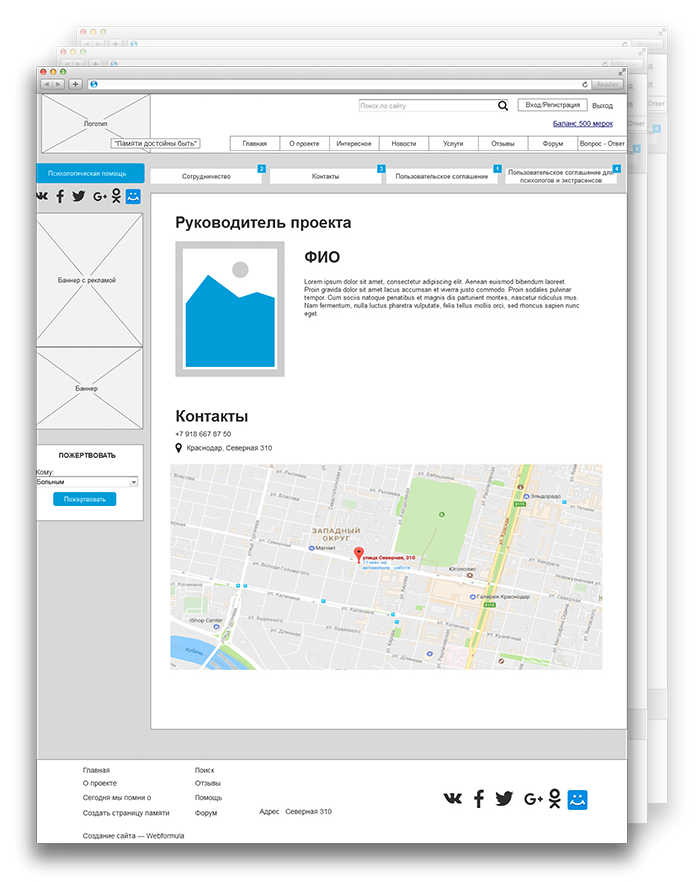The width and height of the screenshot is (698, 882).
Task: Click Баннер с рекламой placeholder
Action: pos(89,280)
